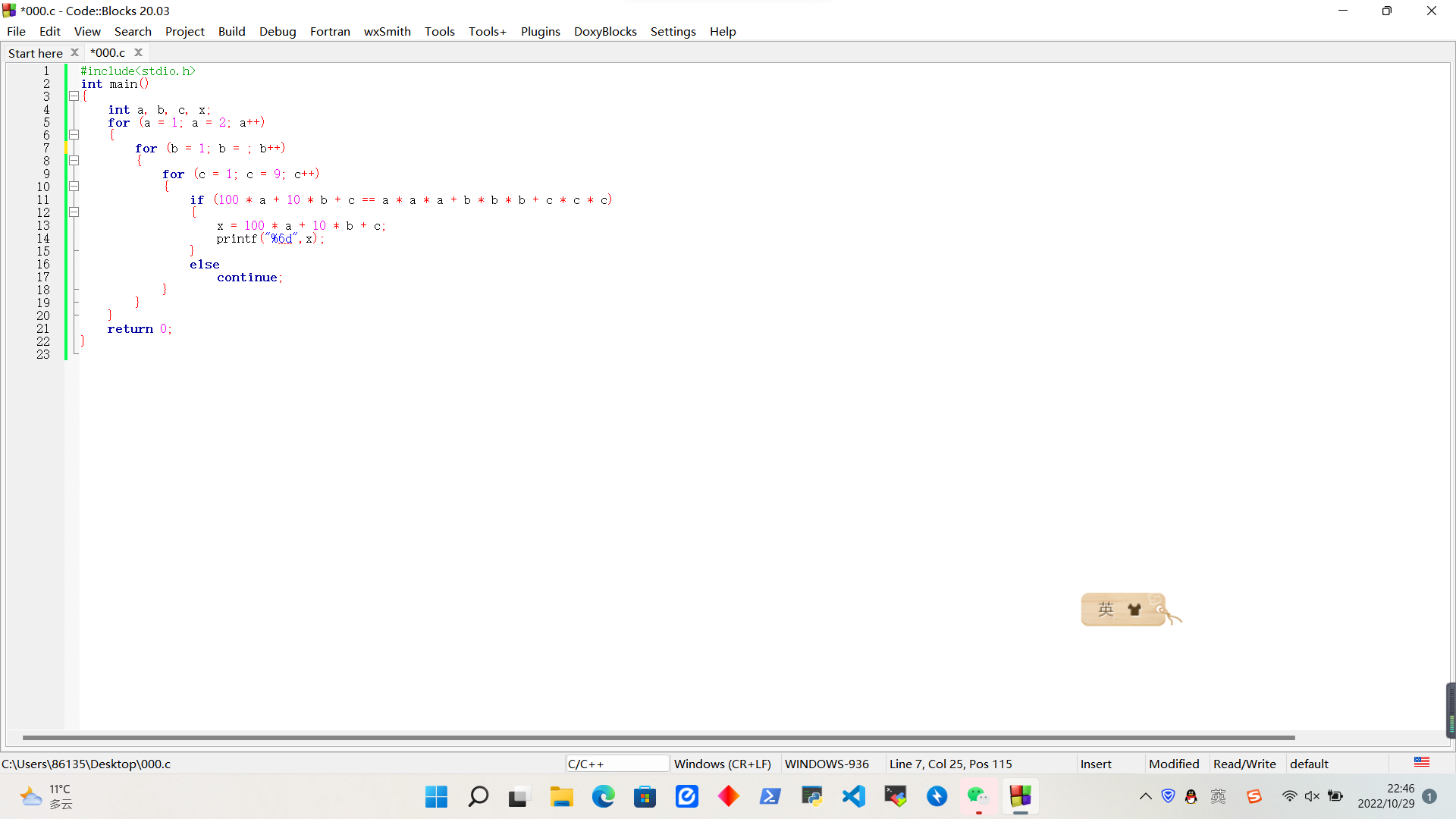Toggle the muted volume icon in system tray
This screenshot has width=1456, height=819.
click(1312, 796)
